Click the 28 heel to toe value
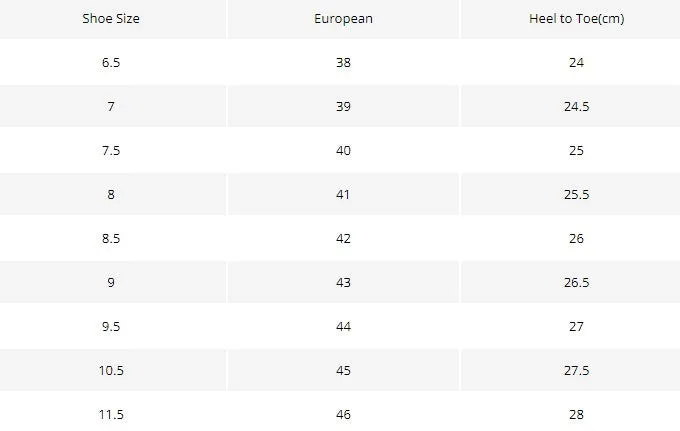The width and height of the screenshot is (680, 431). pyautogui.click(x=576, y=415)
